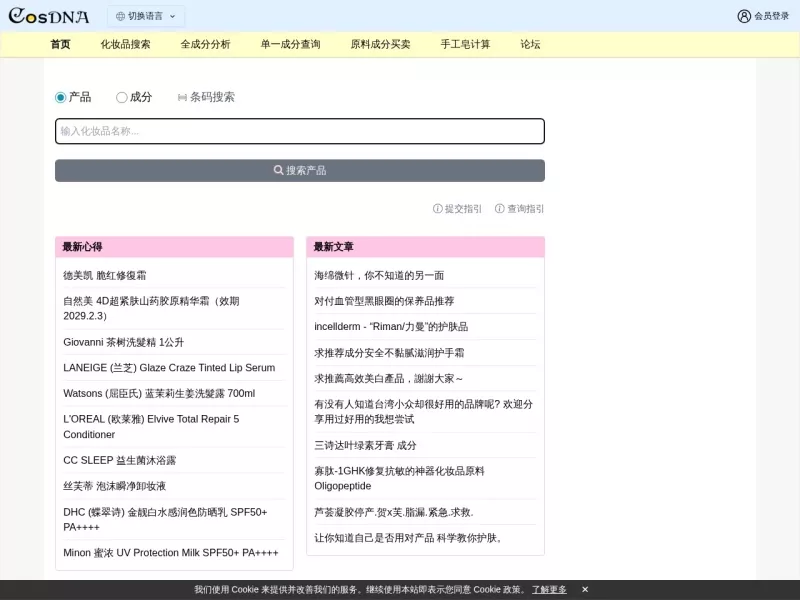The image size is (800, 600).
Task: Open Minon UV Protection Milk SPF50+ review
Action: click(x=171, y=553)
